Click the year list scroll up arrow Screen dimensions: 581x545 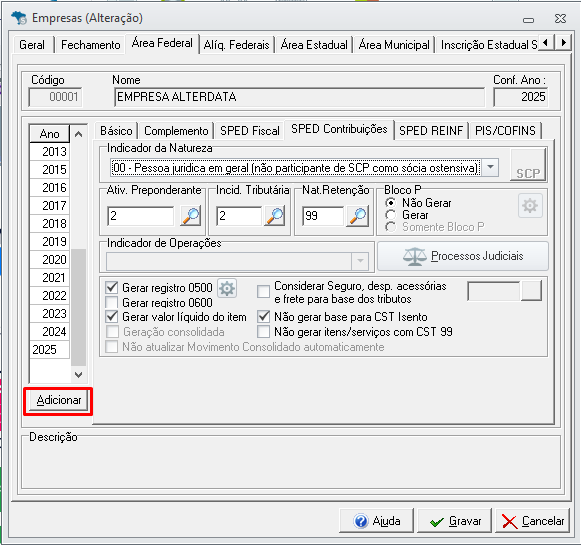78,134
